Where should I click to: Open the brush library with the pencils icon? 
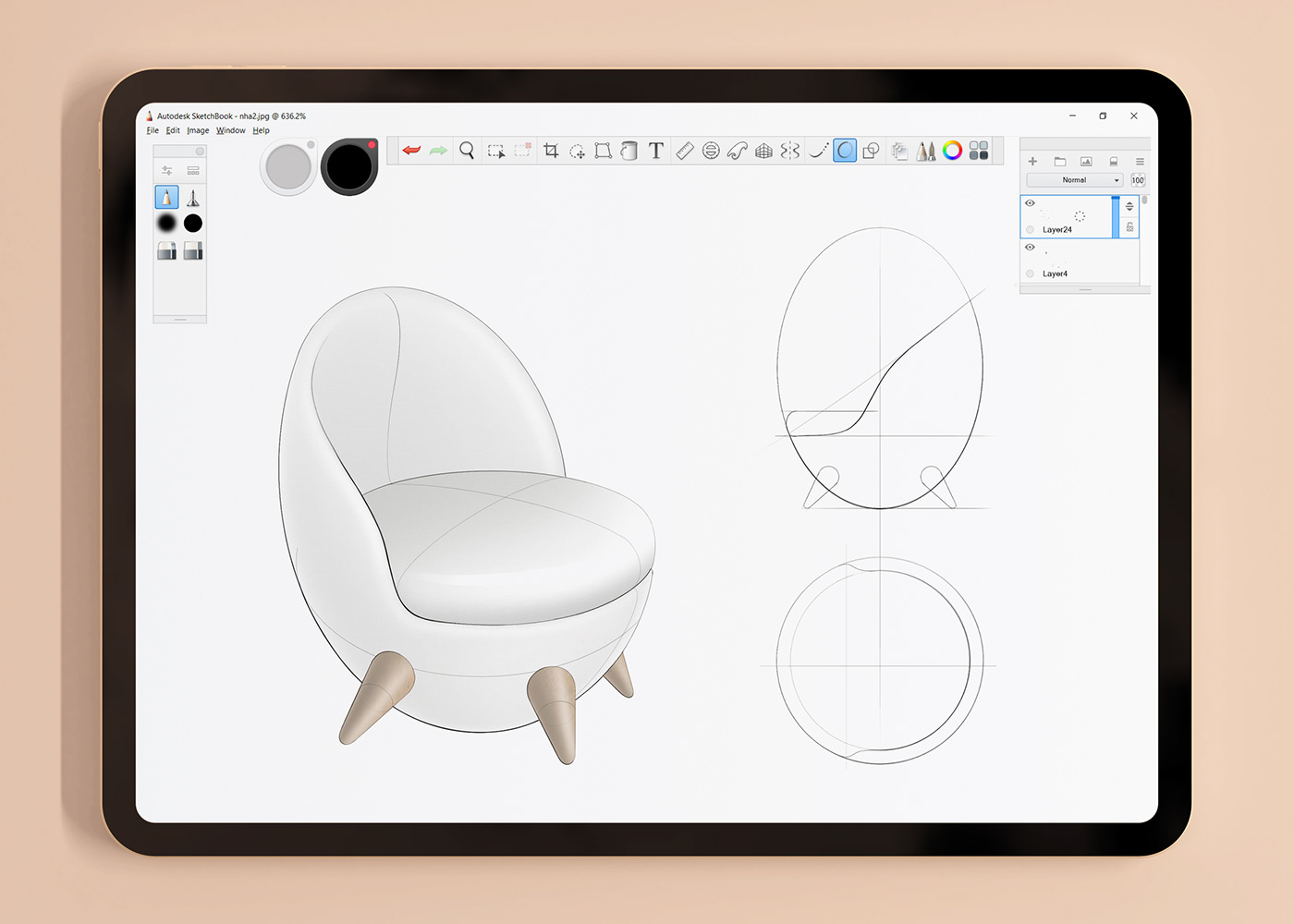pyautogui.click(x=927, y=150)
